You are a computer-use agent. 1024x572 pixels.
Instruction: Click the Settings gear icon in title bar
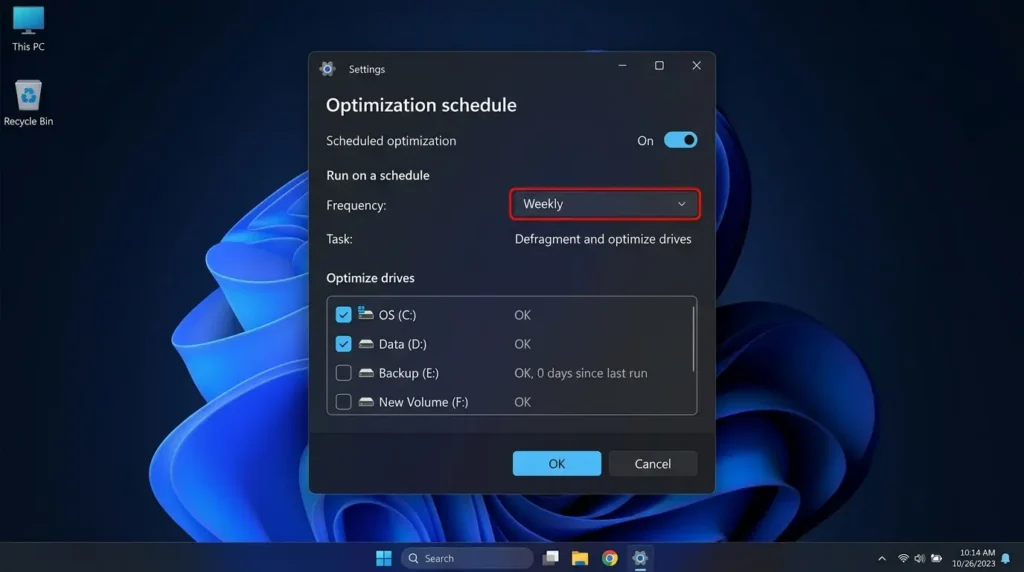pyautogui.click(x=328, y=69)
